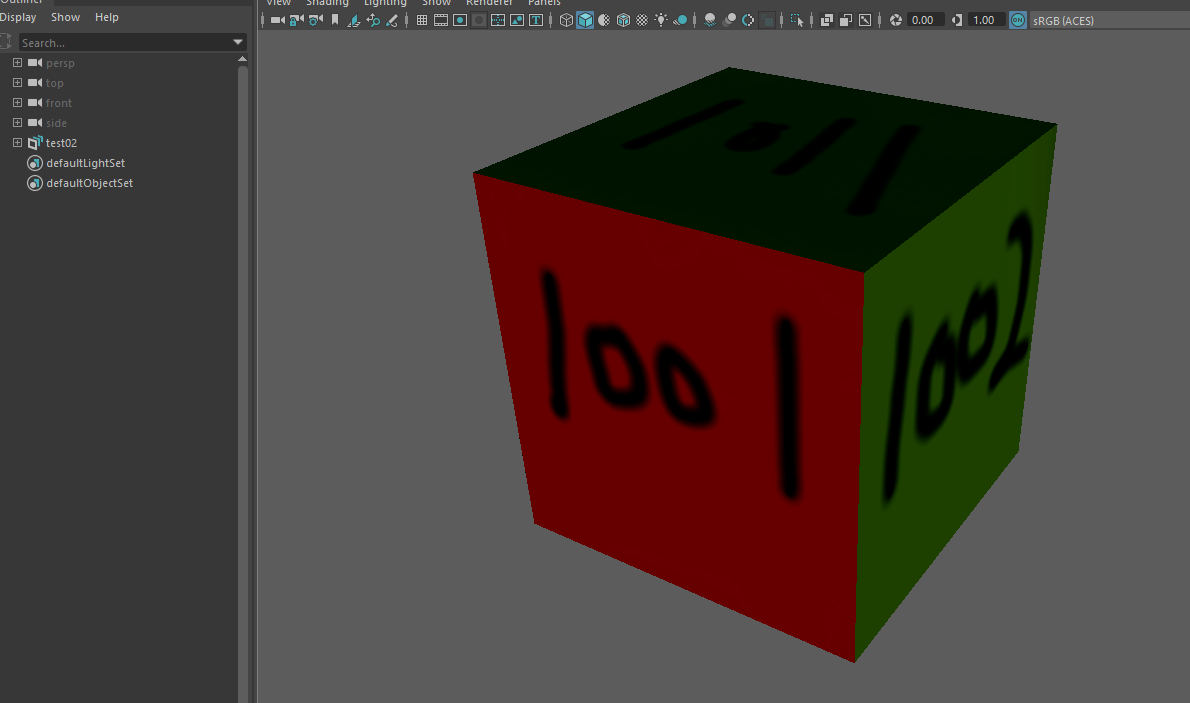Viewport: 1190px width, 703px height.
Task: Turn on viewport lighting icon
Action: [x=661, y=20]
